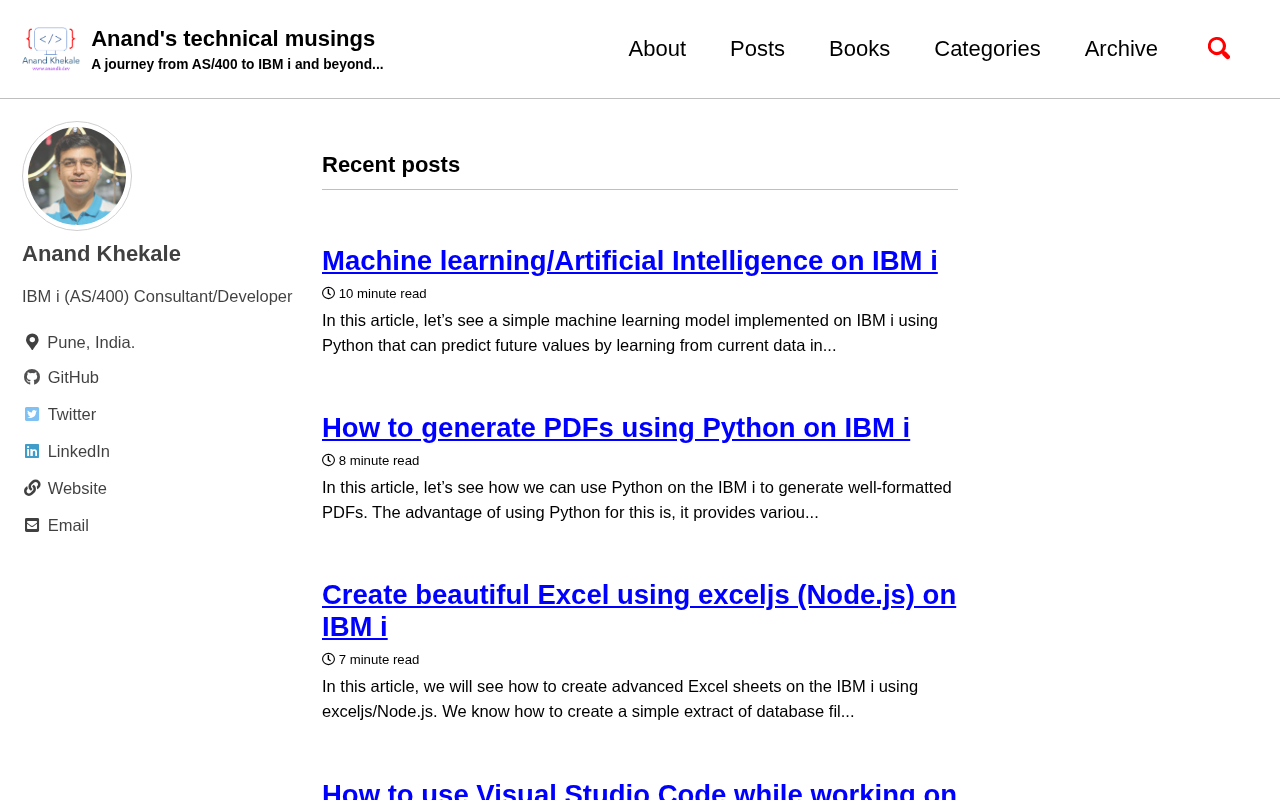The image size is (1280, 800).
Task: Open the Books section
Action: (859, 49)
